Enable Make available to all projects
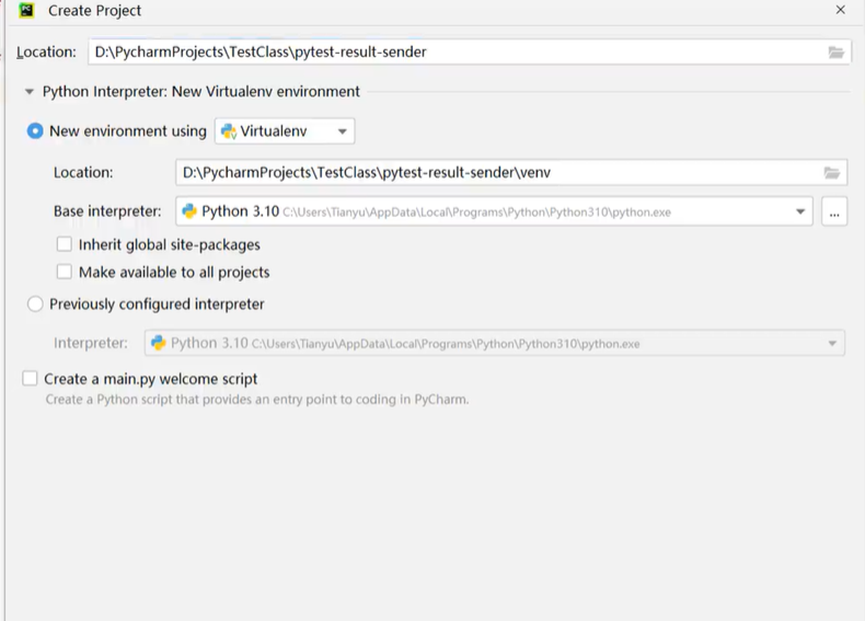This screenshot has height=621, width=865. (x=64, y=271)
